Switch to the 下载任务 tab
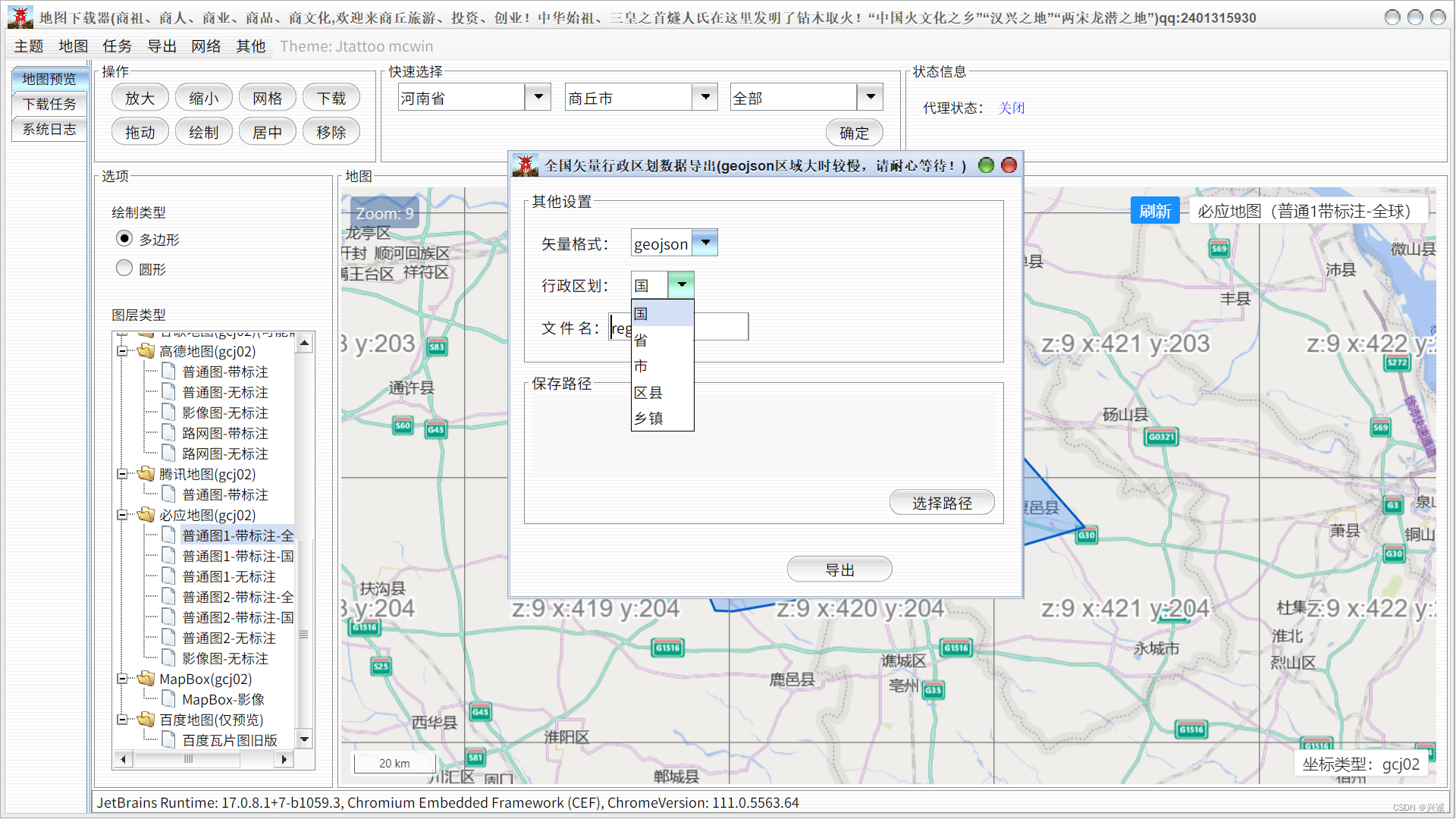This screenshot has width=1456, height=819. [49, 104]
